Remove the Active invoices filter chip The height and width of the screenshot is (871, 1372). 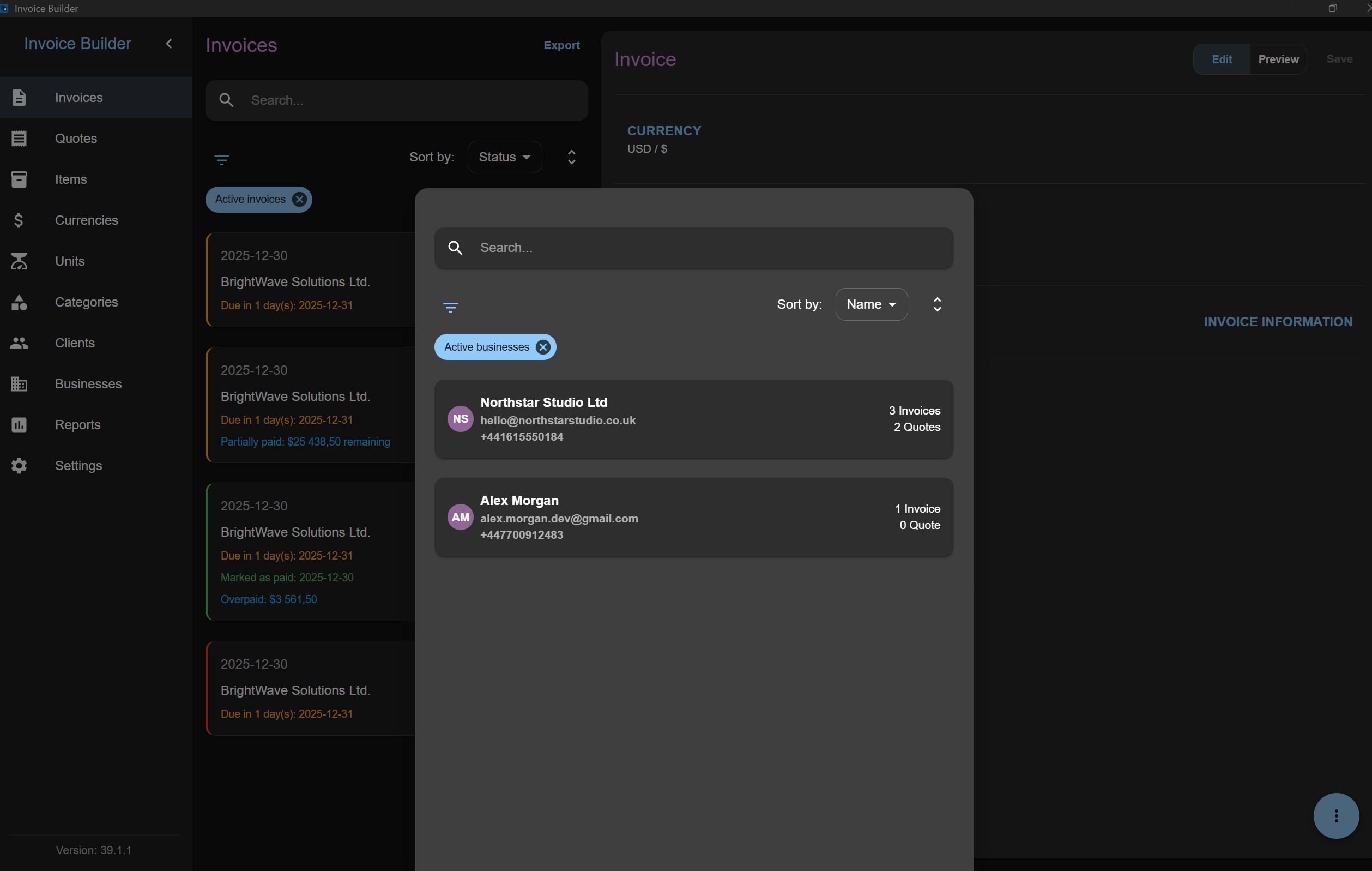point(299,200)
